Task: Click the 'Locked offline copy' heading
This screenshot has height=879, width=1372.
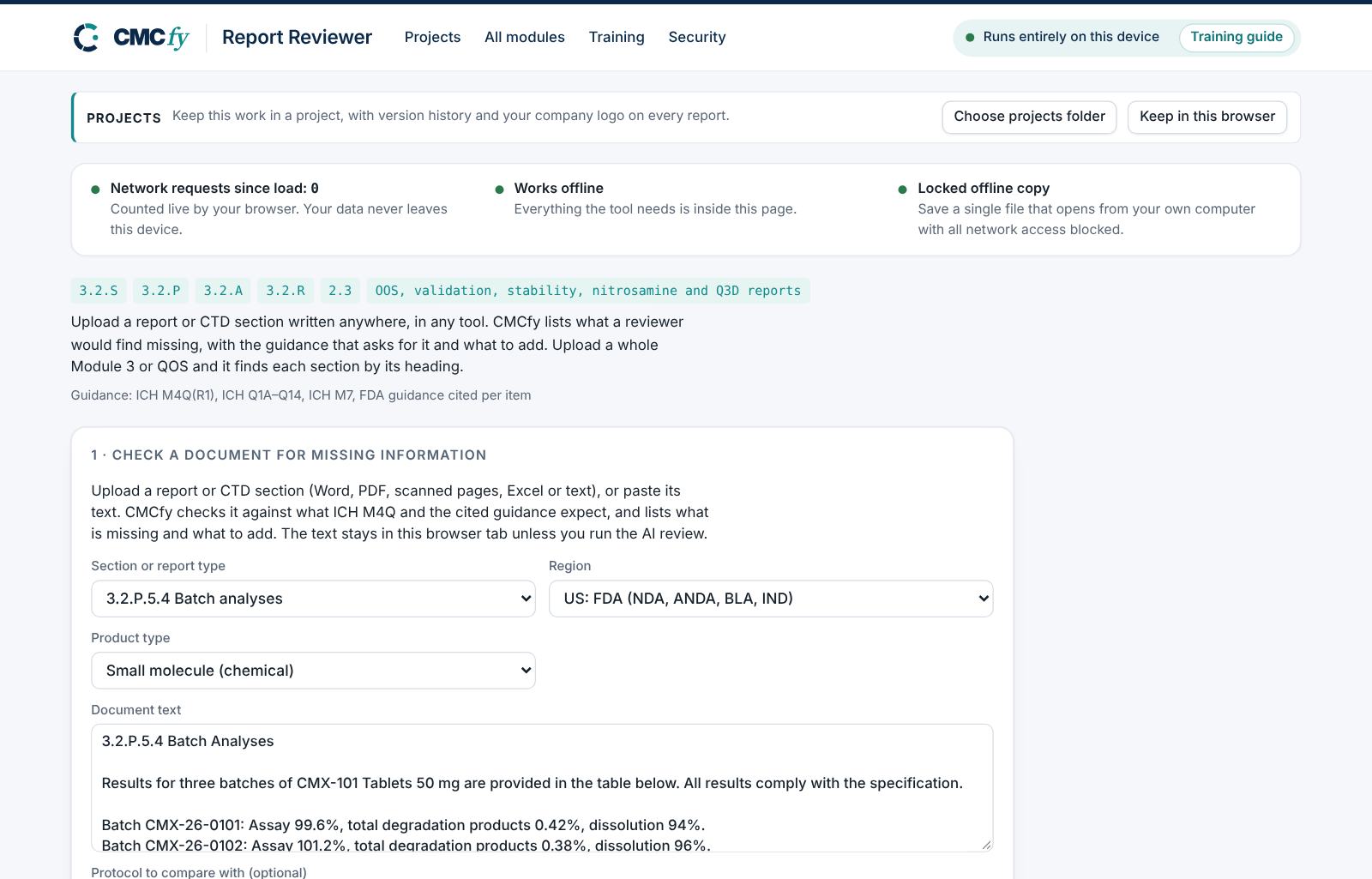Action: (984, 189)
